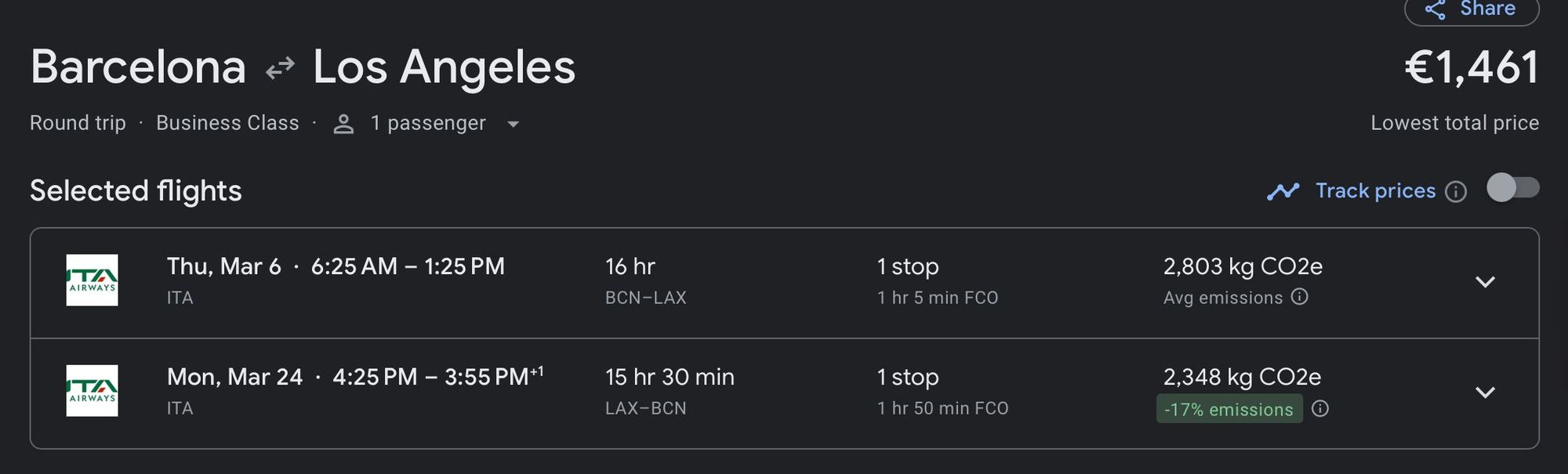Viewport: 1568px width, 474px height.
Task: Click the €1,461 lowest total price
Action: pos(1471,68)
